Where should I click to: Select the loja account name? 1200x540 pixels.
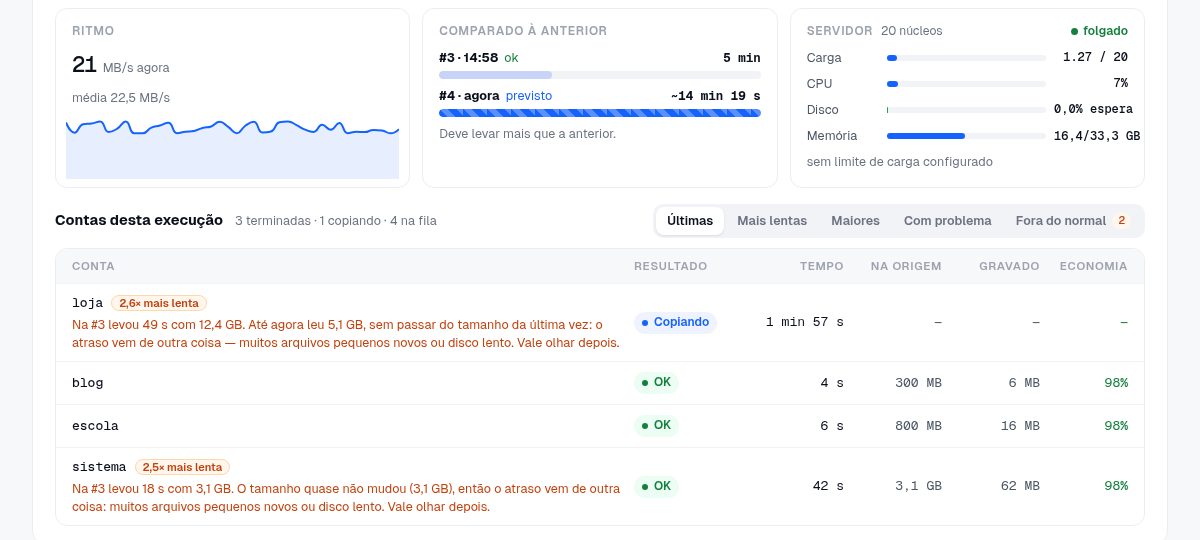pyautogui.click(x=88, y=303)
